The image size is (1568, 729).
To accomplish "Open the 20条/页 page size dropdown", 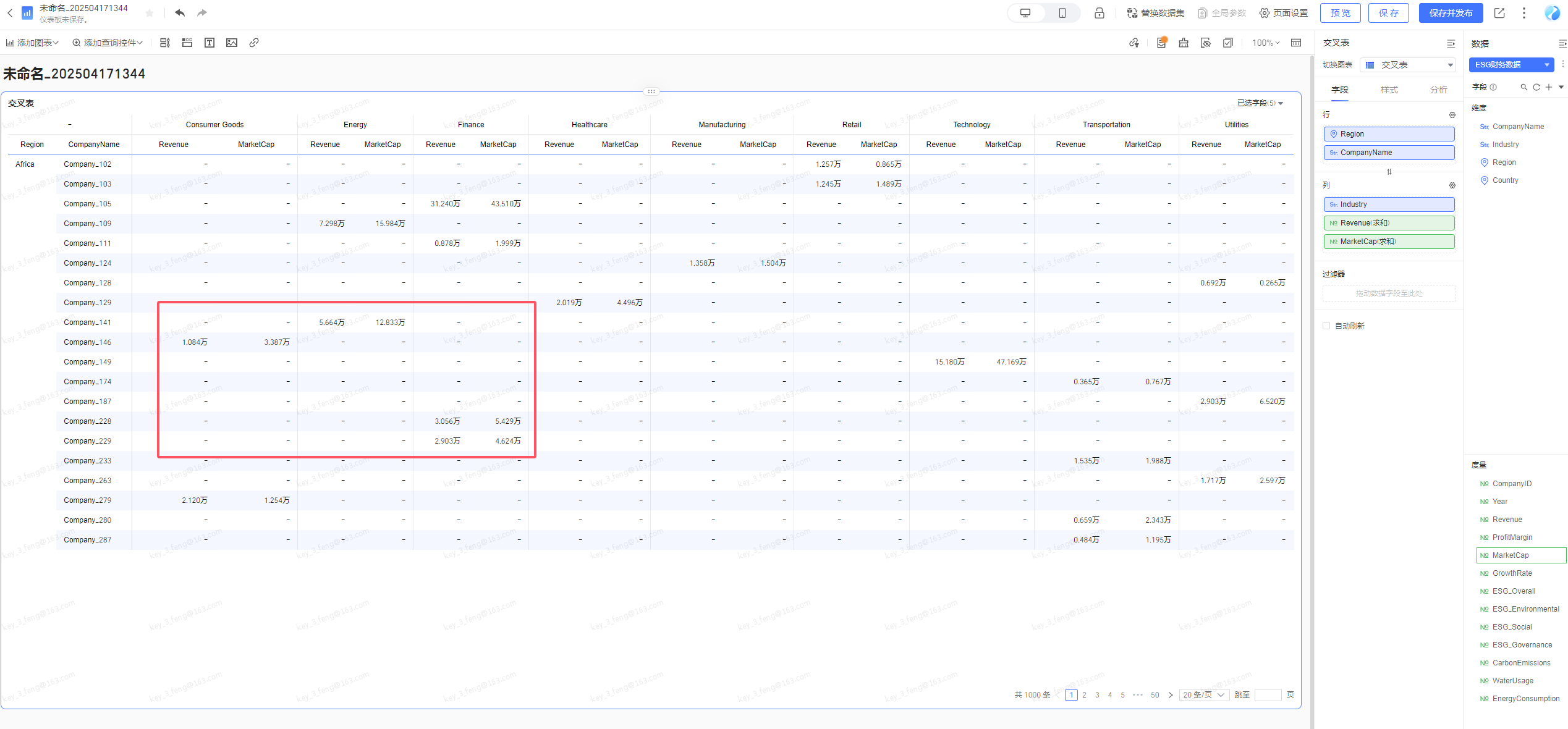I will coord(1204,695).
